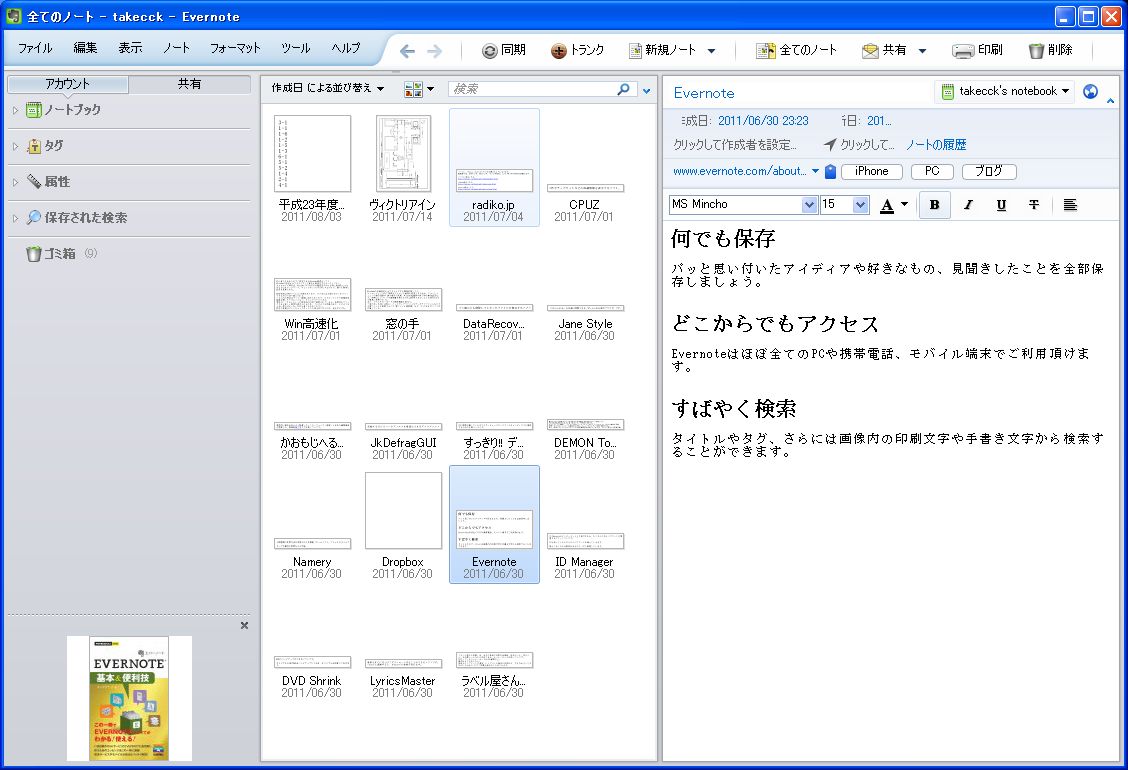
Task: Click the www.evernote.com/about source link
Action: click(740, 171)
